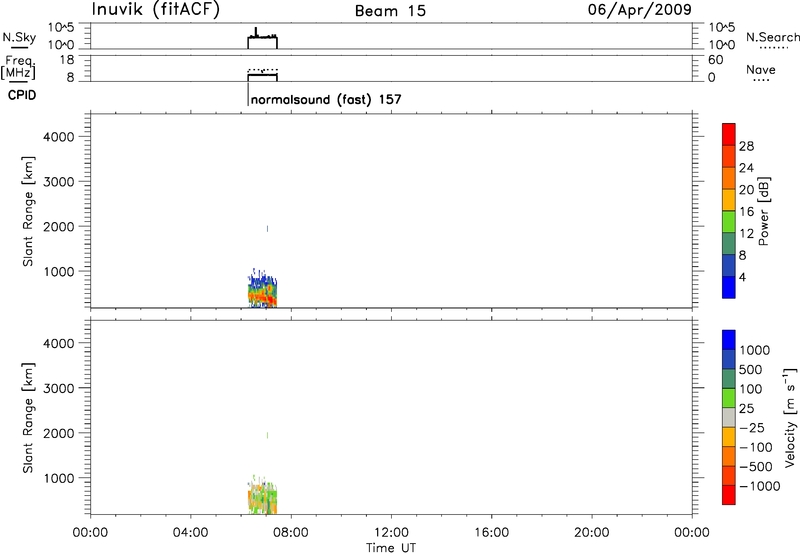This screenshot has width=800, height=554.
Task: Click the yellow 16-20 dB Power colorbar segment
Action: click(729, 199)
